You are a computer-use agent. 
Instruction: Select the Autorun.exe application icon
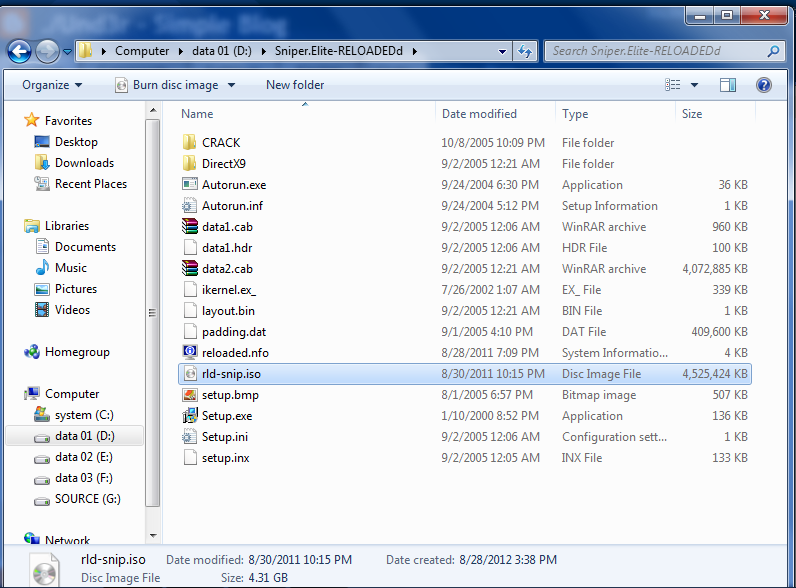(x=189, y=184)
